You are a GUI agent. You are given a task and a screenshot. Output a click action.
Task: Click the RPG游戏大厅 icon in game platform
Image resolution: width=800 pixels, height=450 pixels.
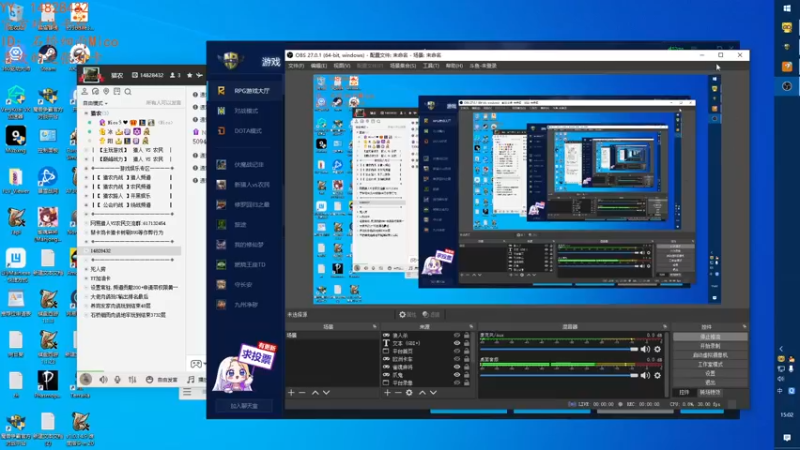pos(221,90)
